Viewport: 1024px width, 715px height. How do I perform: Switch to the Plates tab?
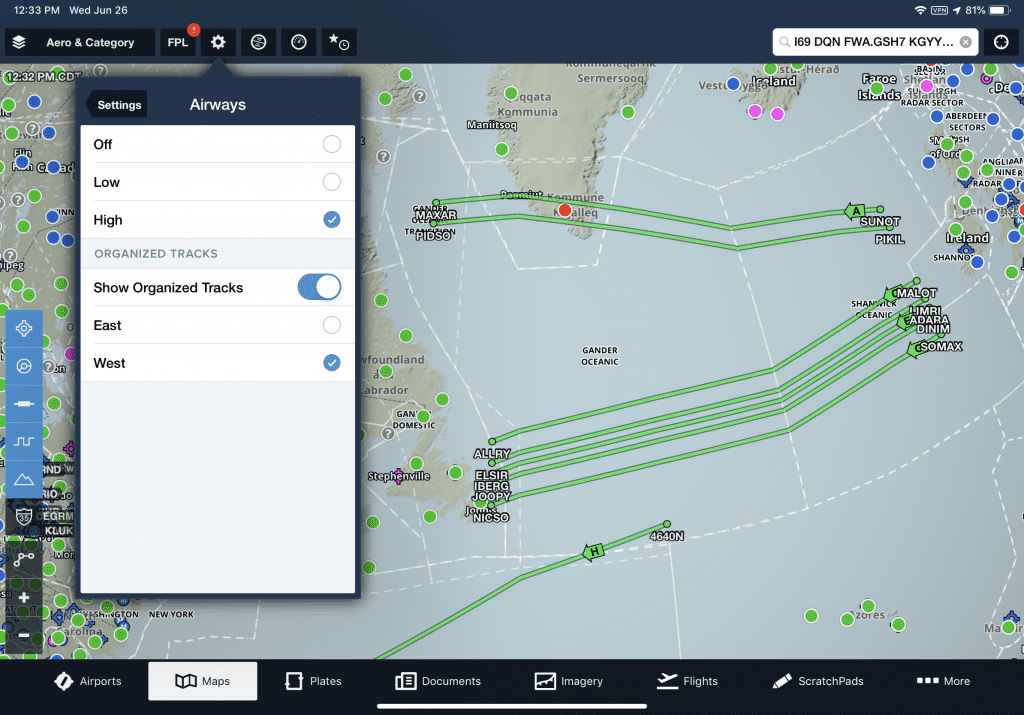point(313,681)
